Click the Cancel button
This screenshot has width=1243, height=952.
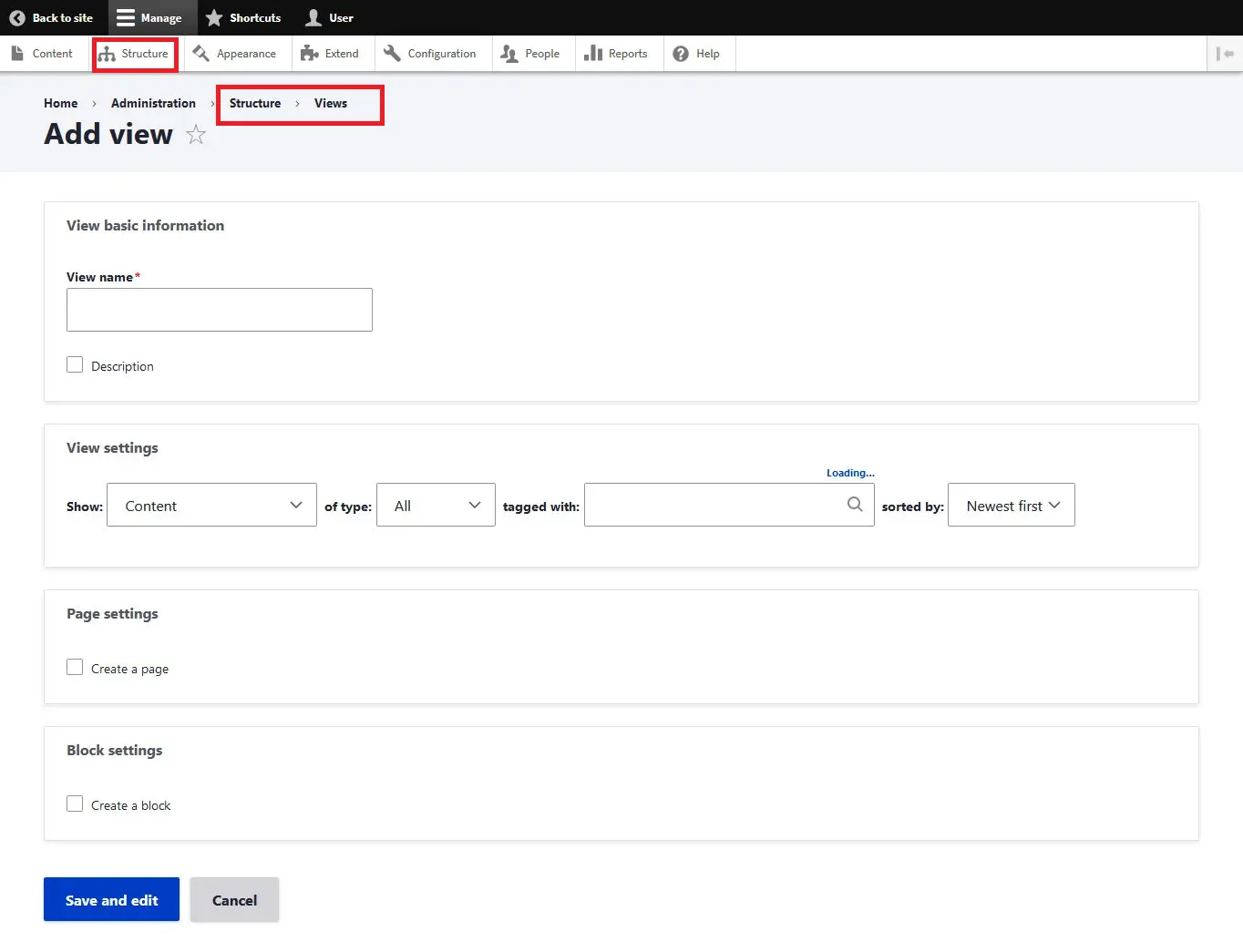pos(234,899)
